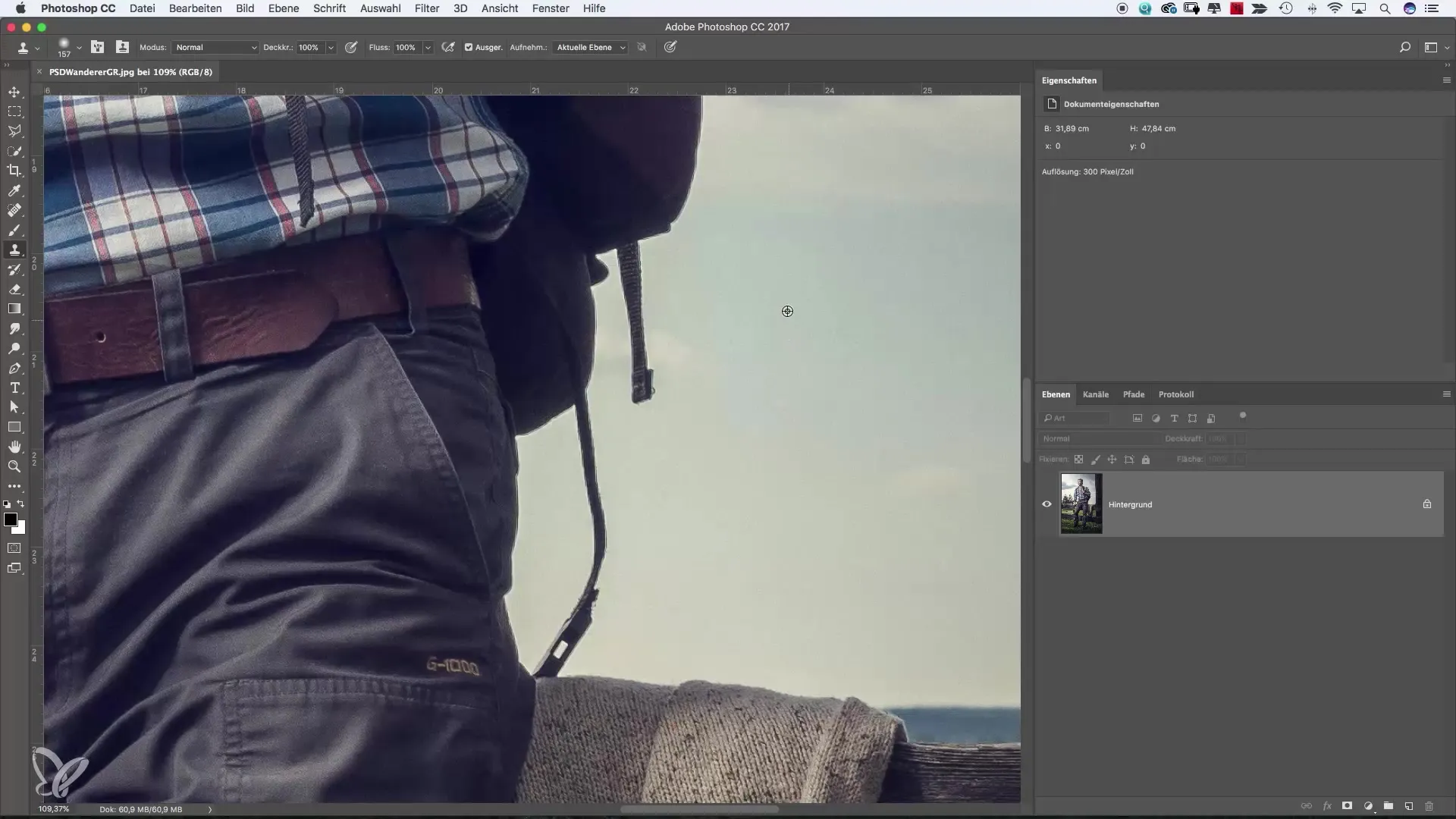Toggle airbrush build-up mode
This screenshot has width=1456, height=819.
tap(448, 47)
